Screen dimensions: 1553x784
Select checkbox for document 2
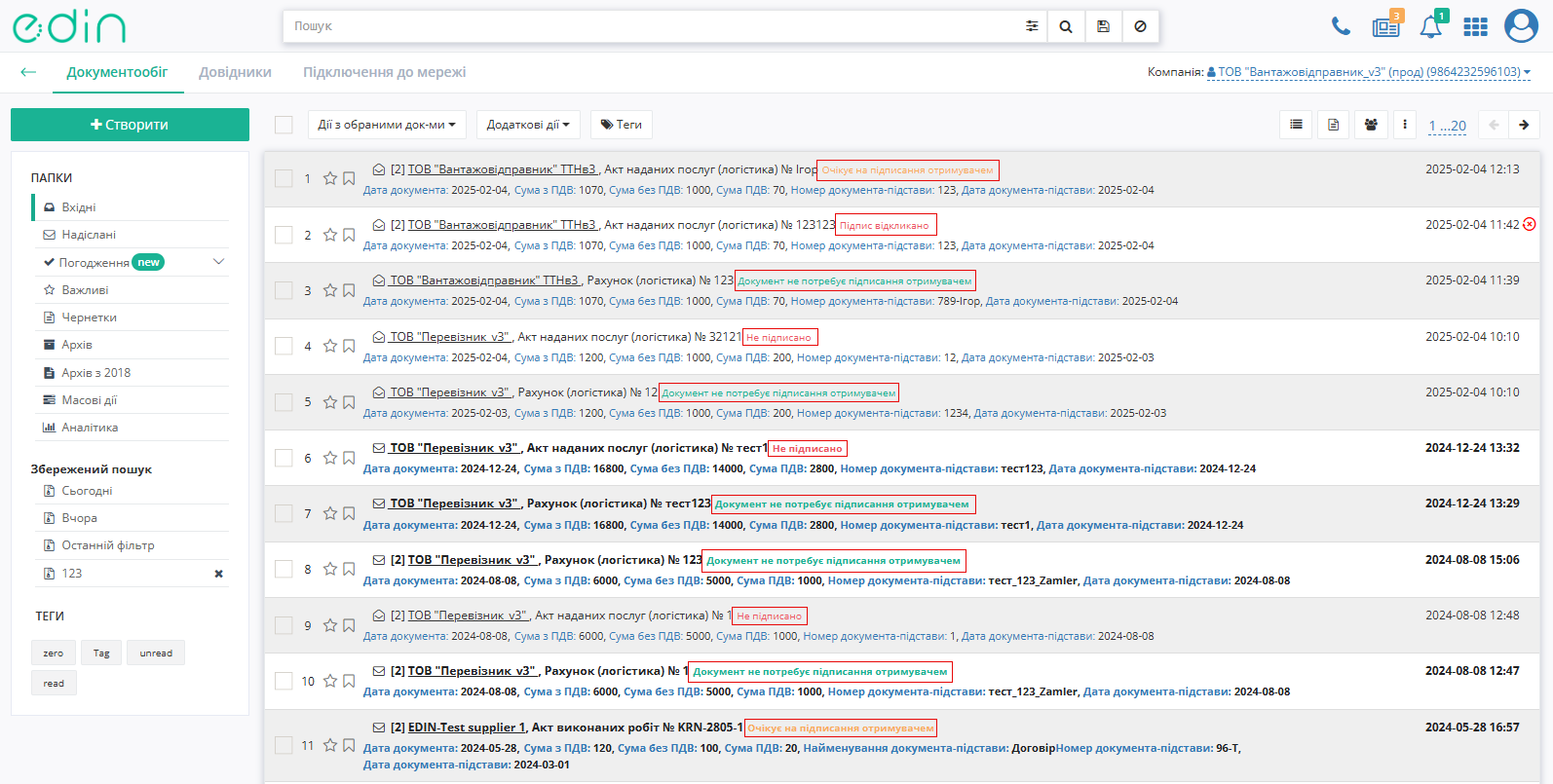pyautogui.click(x=284, y=235)
